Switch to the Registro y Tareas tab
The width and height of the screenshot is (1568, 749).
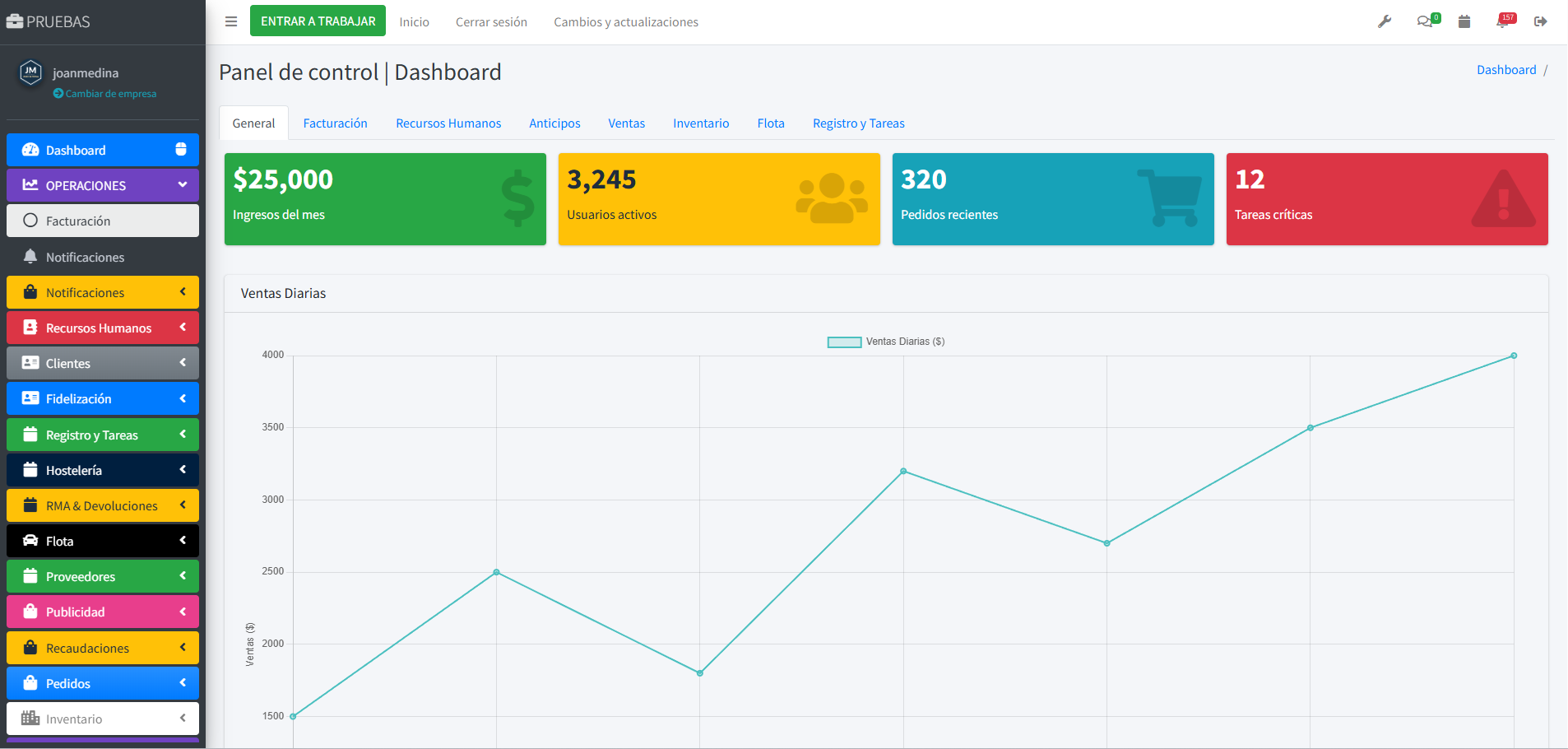(858, 123)
